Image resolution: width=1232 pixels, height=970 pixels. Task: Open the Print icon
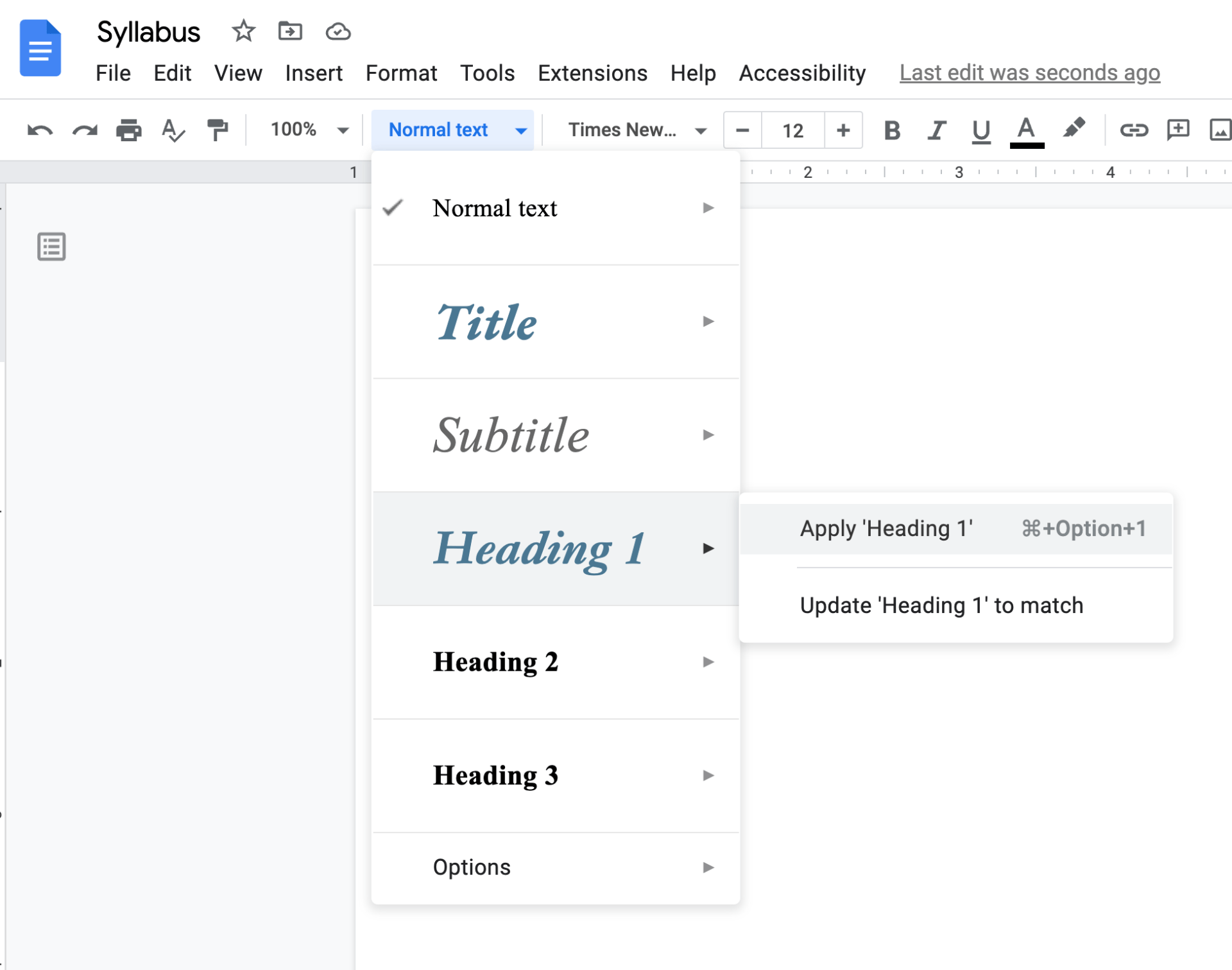(128, 130)
